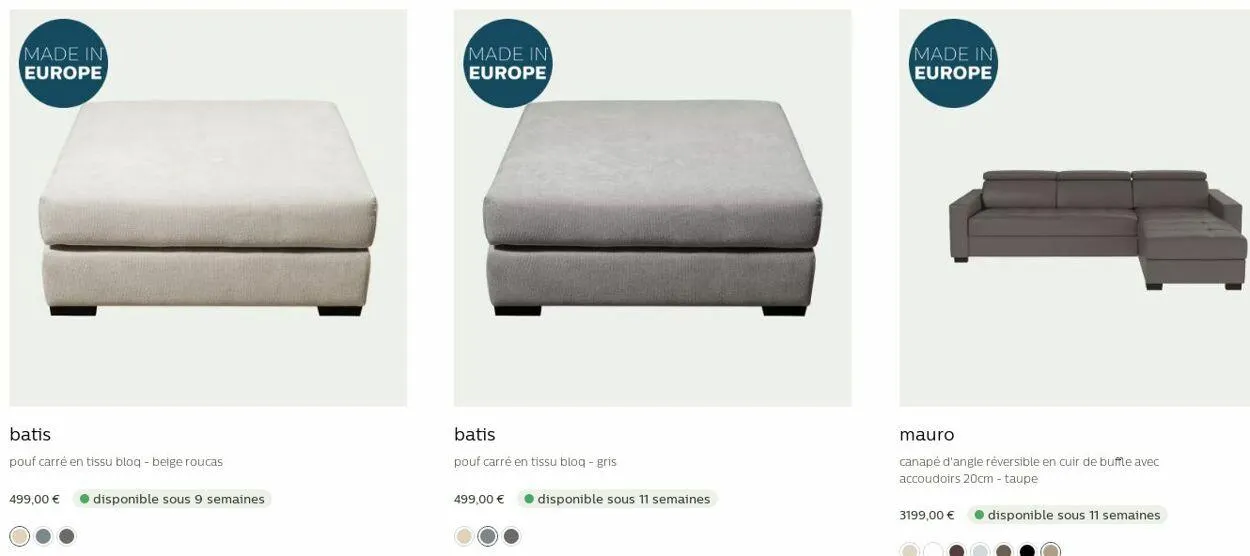Choose selected grey swatch under gris batis
The height and width of the screenshot is (556, 1250).
[488, 536]
